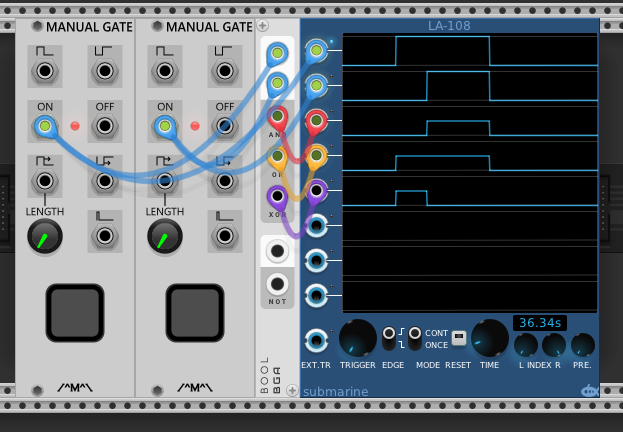Click the inverted gate output jack on left Manual Gate
Viewport: 623px width, 432px height.
[x=105, y=72]
